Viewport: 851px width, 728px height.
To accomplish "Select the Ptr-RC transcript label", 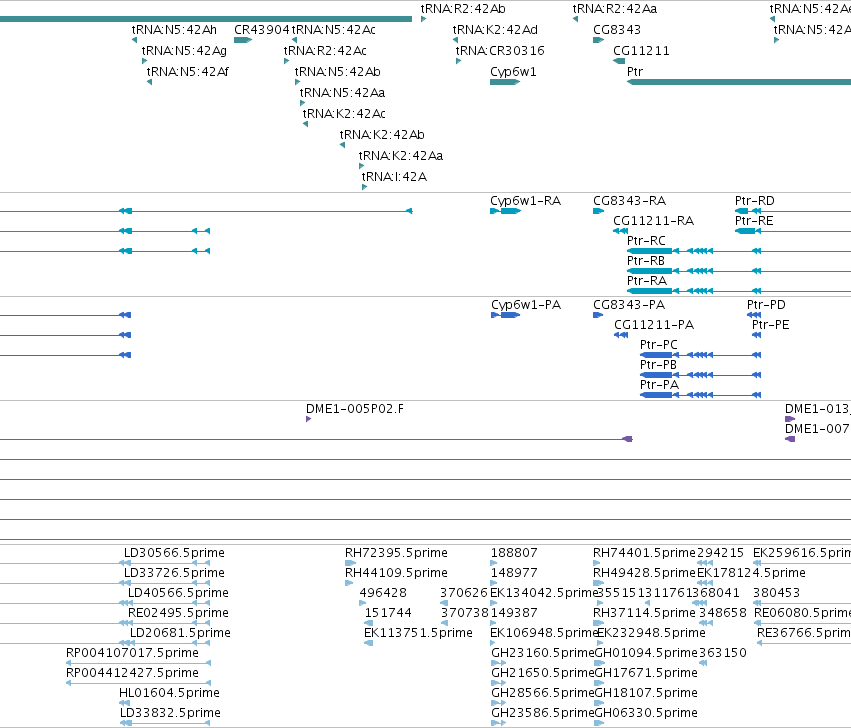I will pyautogui.click(x=646, y=241).
